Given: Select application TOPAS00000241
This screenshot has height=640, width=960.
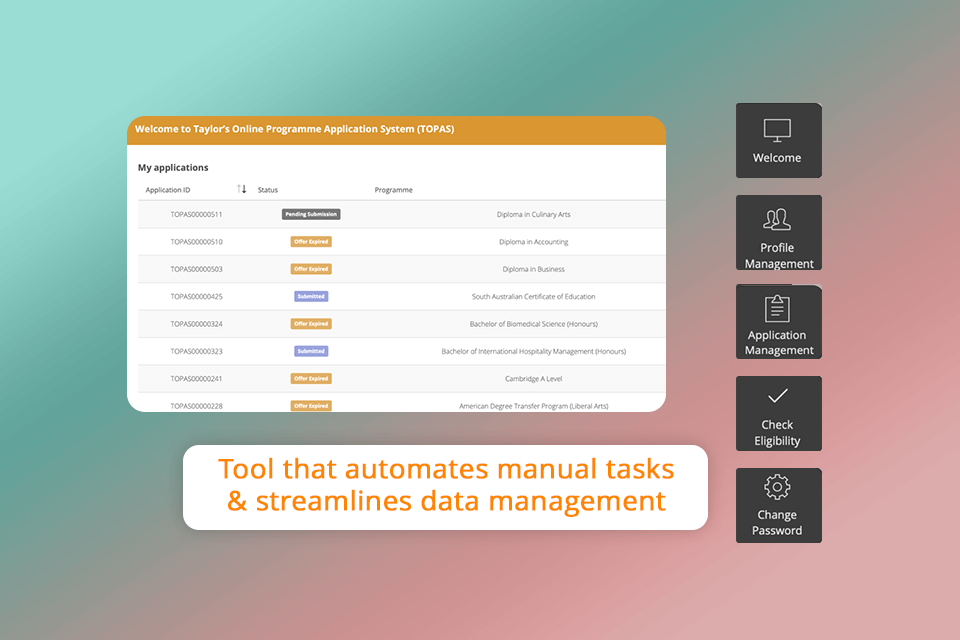Looking at the screenshot, I should click(x=197, y=379).
